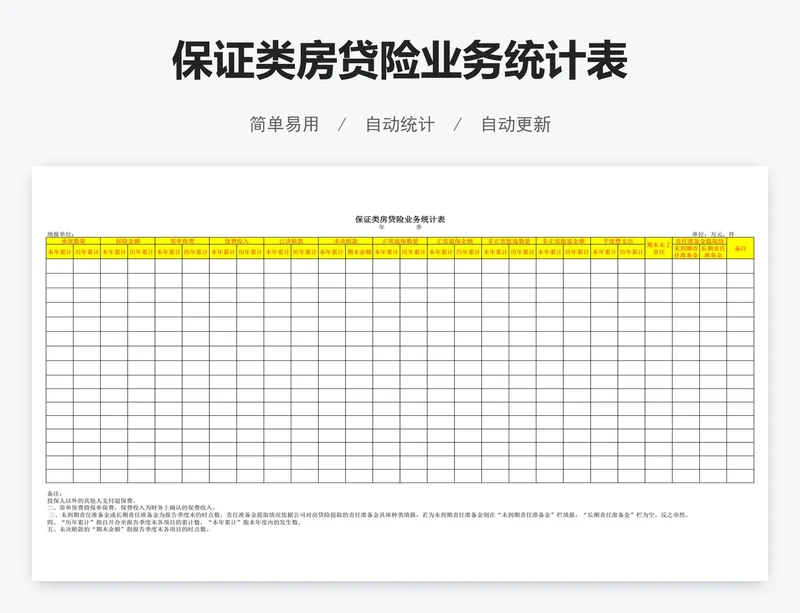Select the 单位：万元、件 label

coord(713,234)
